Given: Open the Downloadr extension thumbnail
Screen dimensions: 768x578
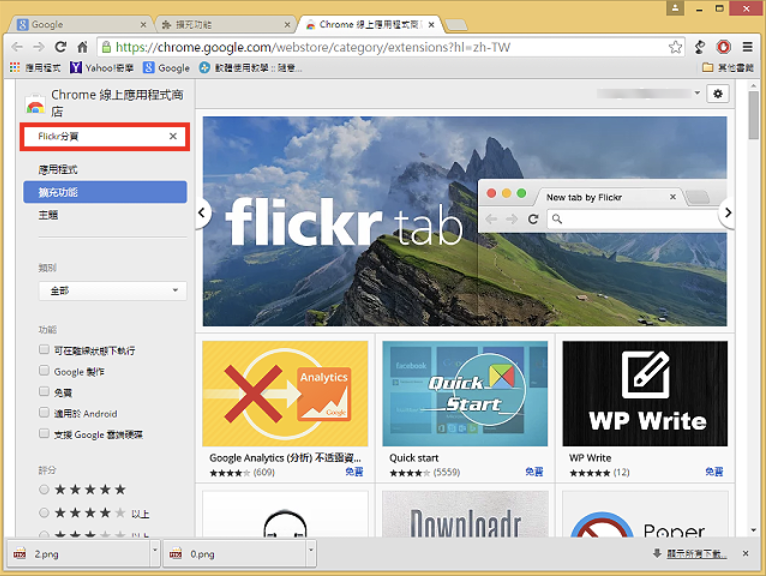Looking at the screenshot, I should (465, 514).
